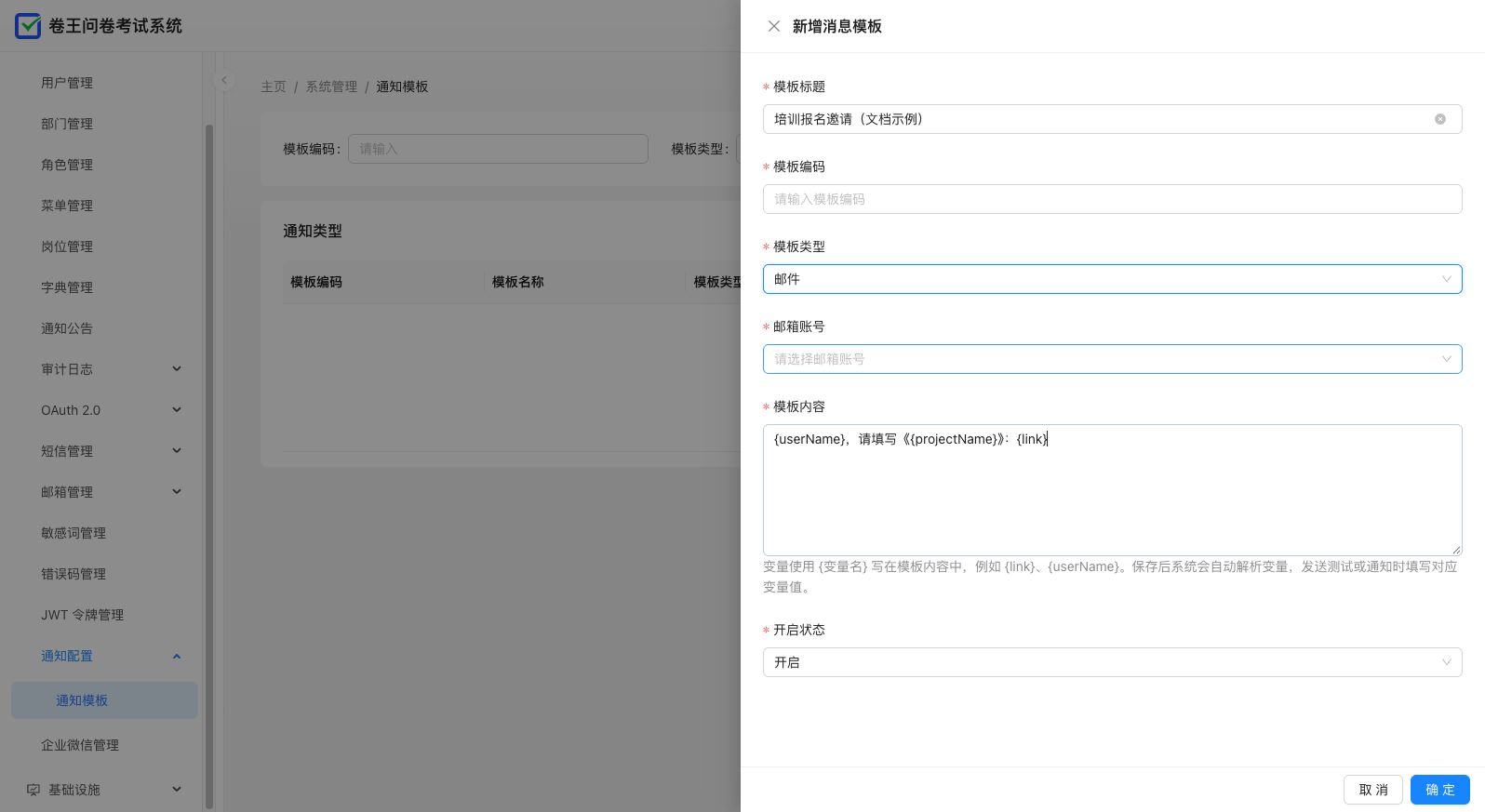This screenshot has width=1485, height=812.
Task: Click the 卷王问卷考试系统 logo icon
Action: click(28, 26)
